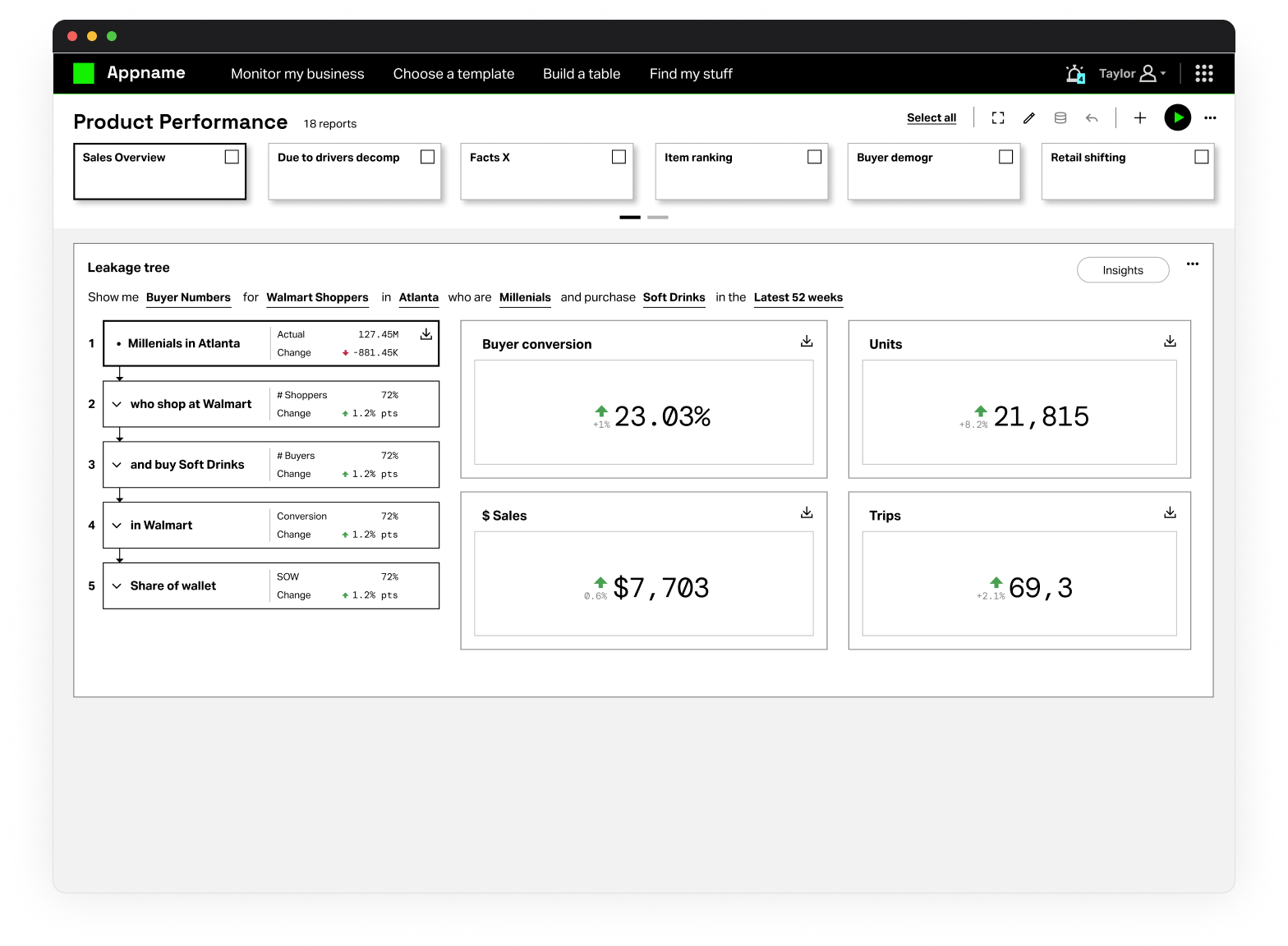The height and width of the screenshot is (946, 1288).
Task: Click the plus add report icon
Action: [x=1140, y=118]
